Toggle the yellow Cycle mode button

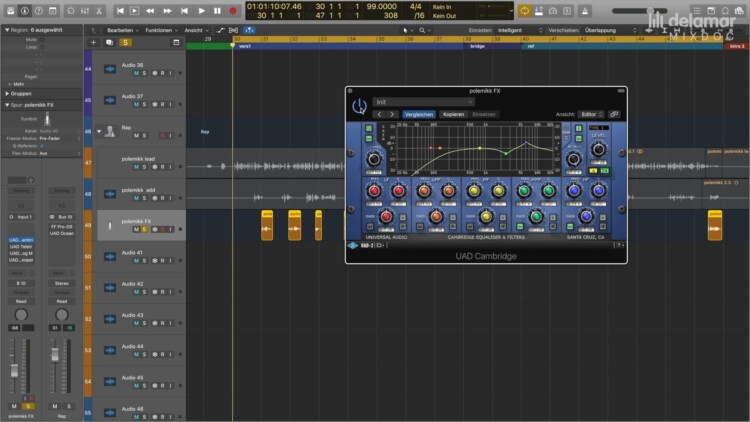tap(525, 11)
